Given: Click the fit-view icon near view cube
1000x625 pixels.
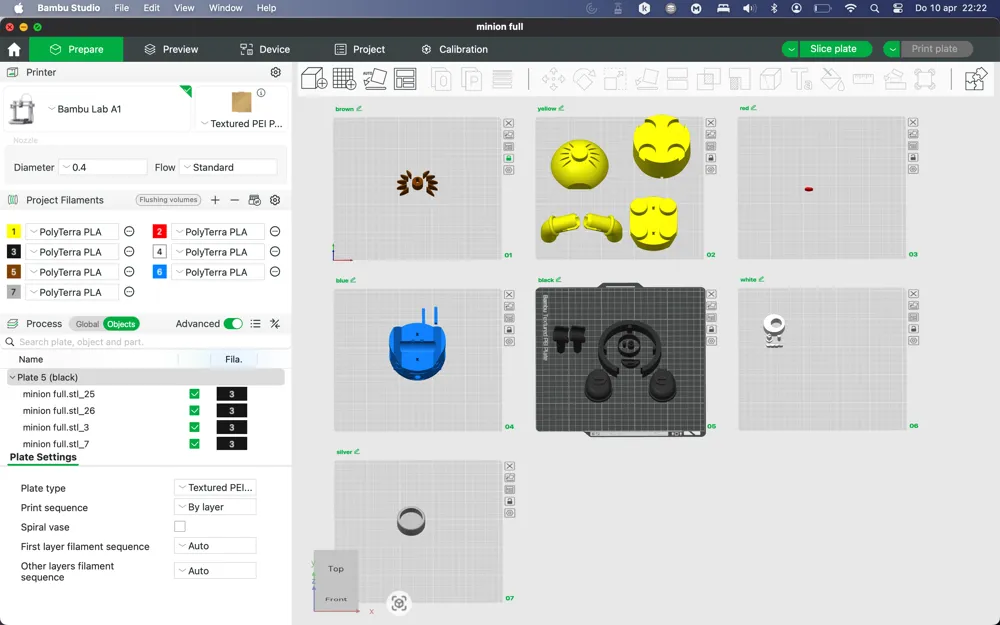Looking at the screenshot, I should click(399, 603).
